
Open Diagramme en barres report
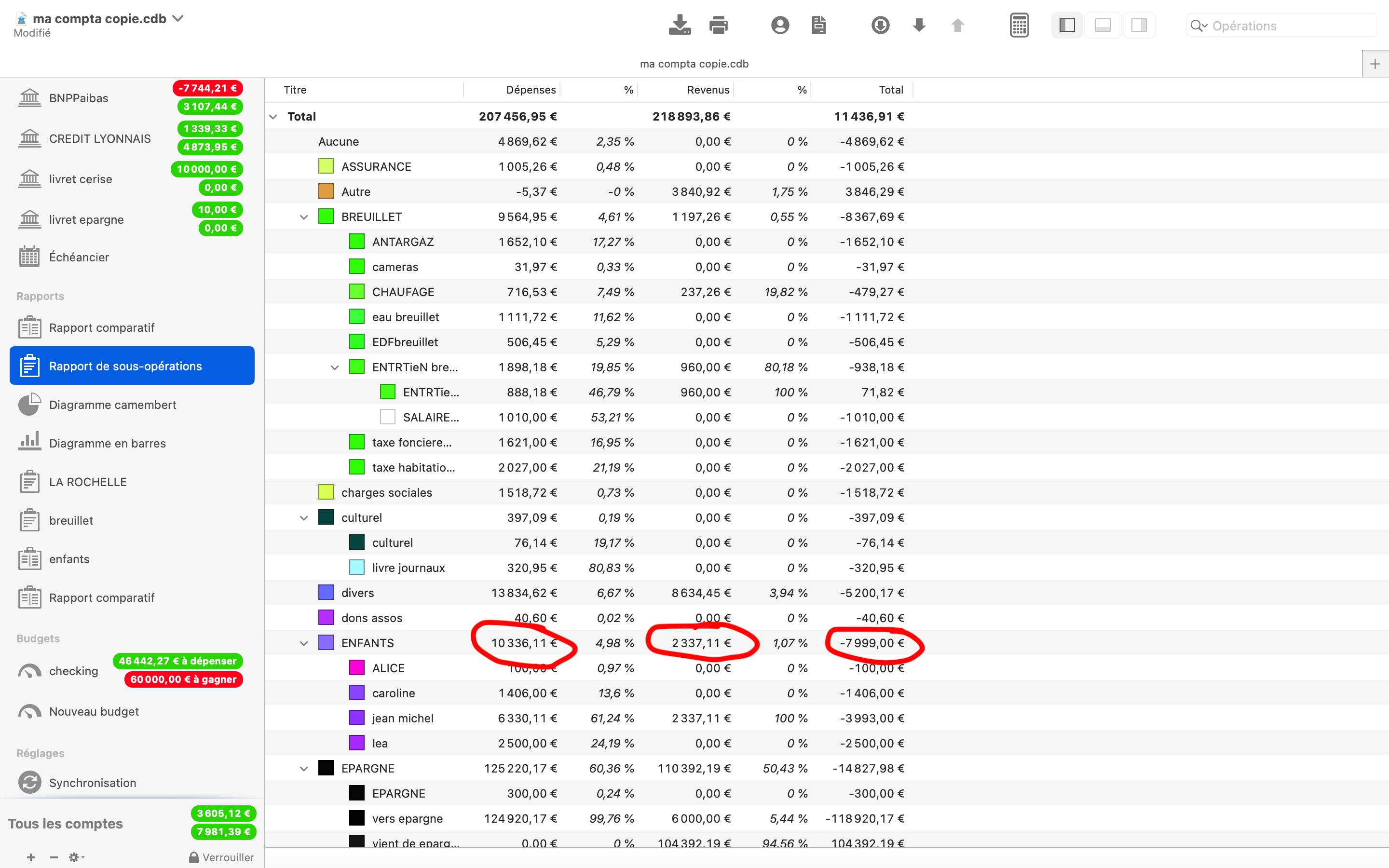(108, 443)
